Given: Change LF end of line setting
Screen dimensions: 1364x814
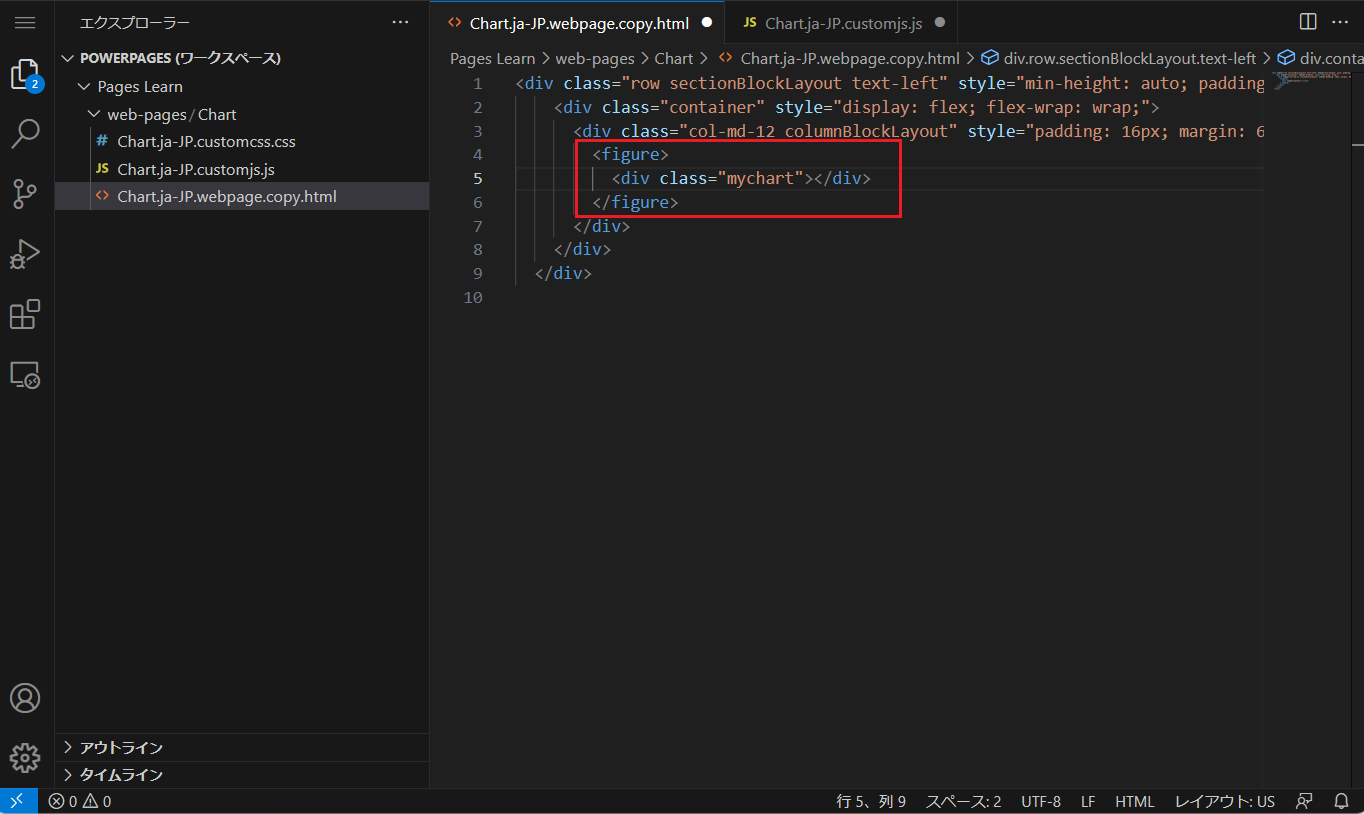Looking at the screenshot, I should [x=1088, y=801].
